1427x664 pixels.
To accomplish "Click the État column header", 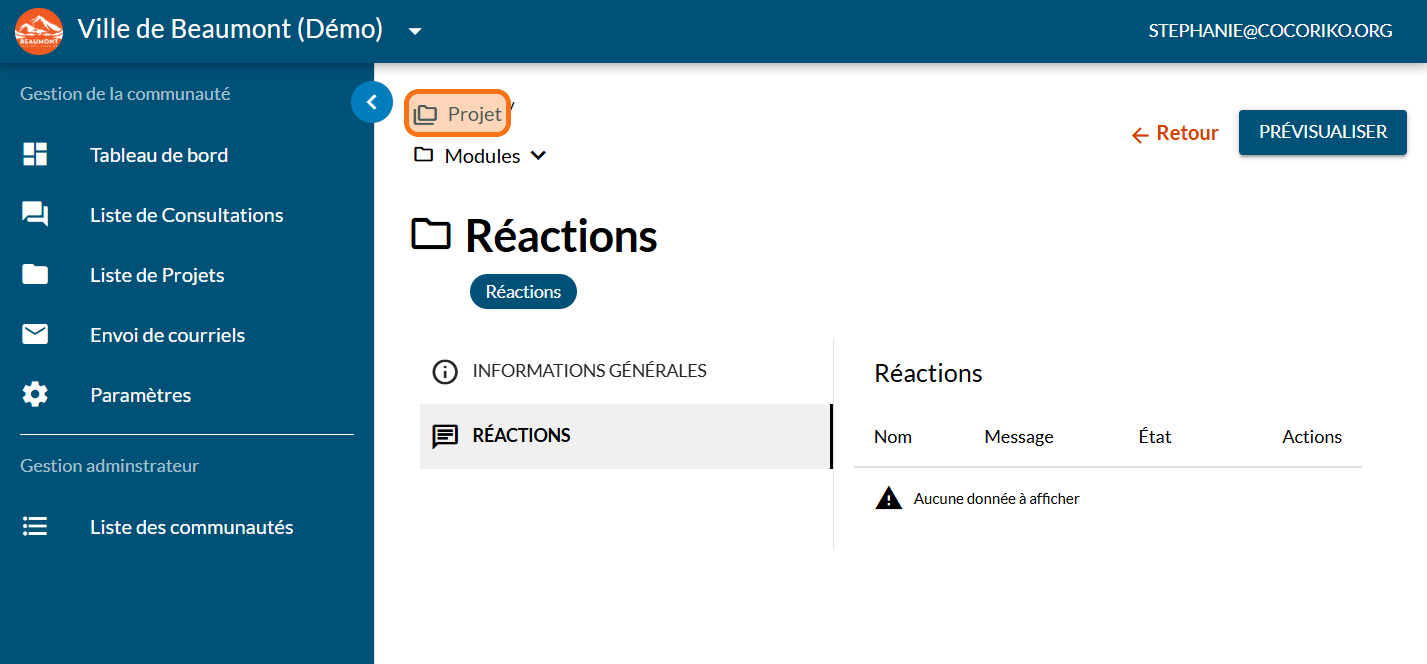I will (1154, 437).
